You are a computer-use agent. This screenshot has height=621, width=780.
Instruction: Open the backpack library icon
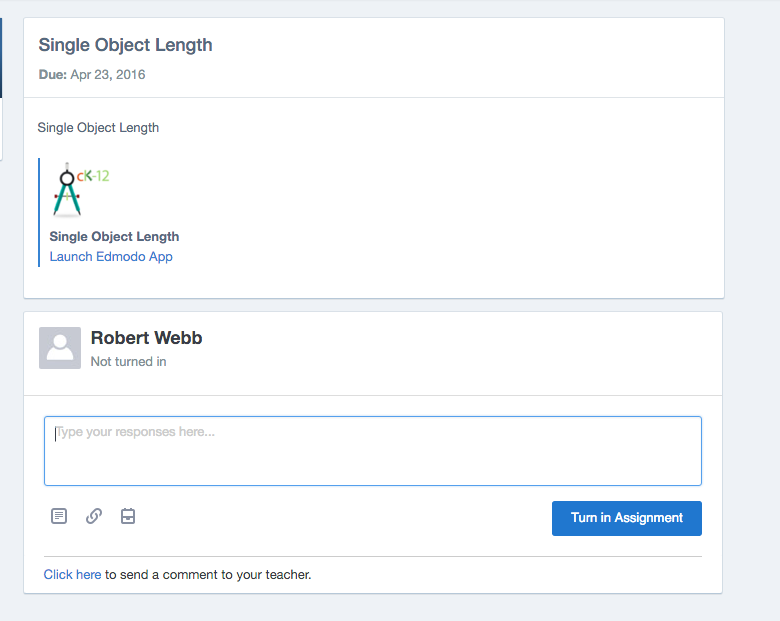[128, 516]
